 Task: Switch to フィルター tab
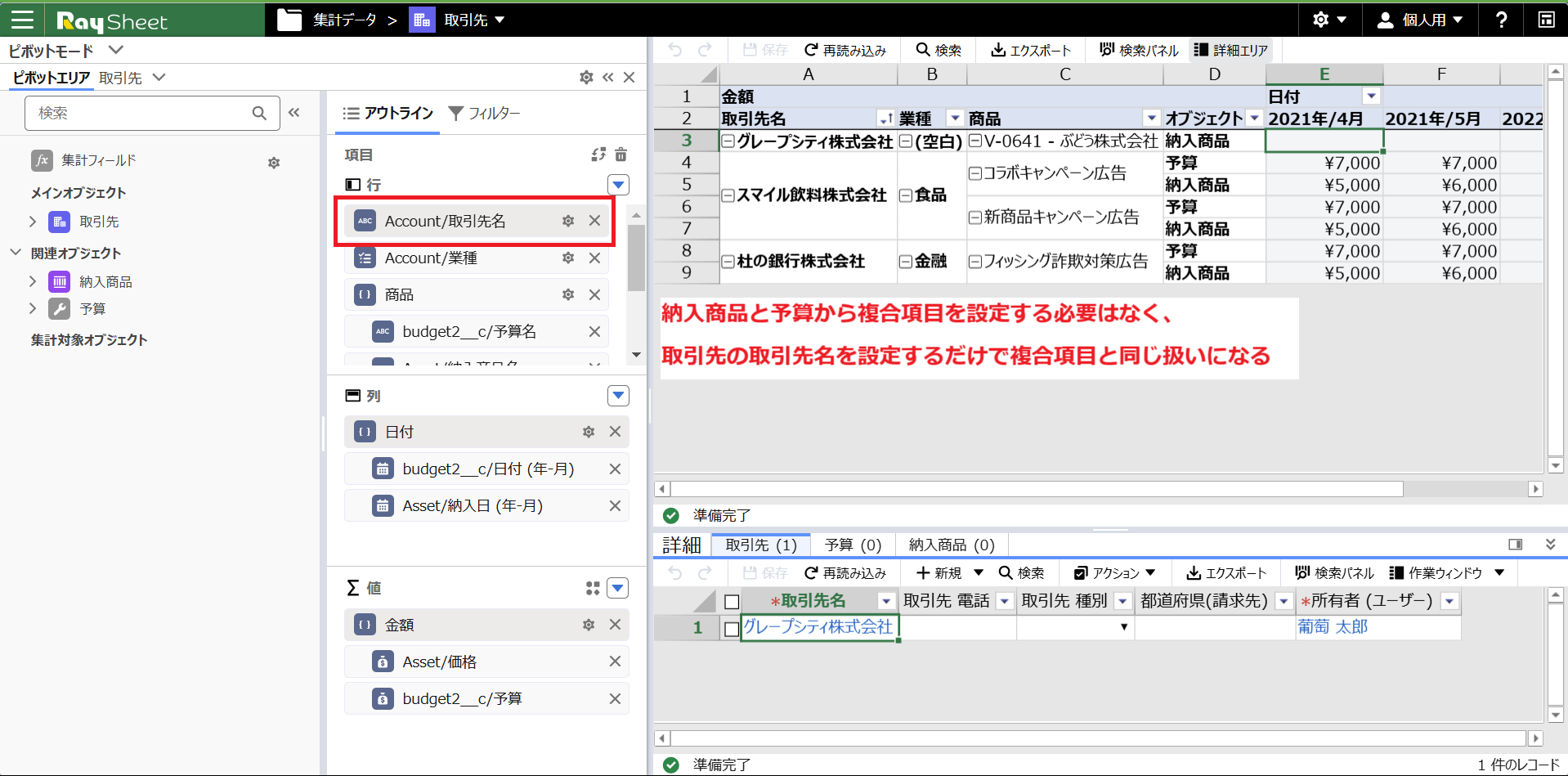(x=484, y=113)
